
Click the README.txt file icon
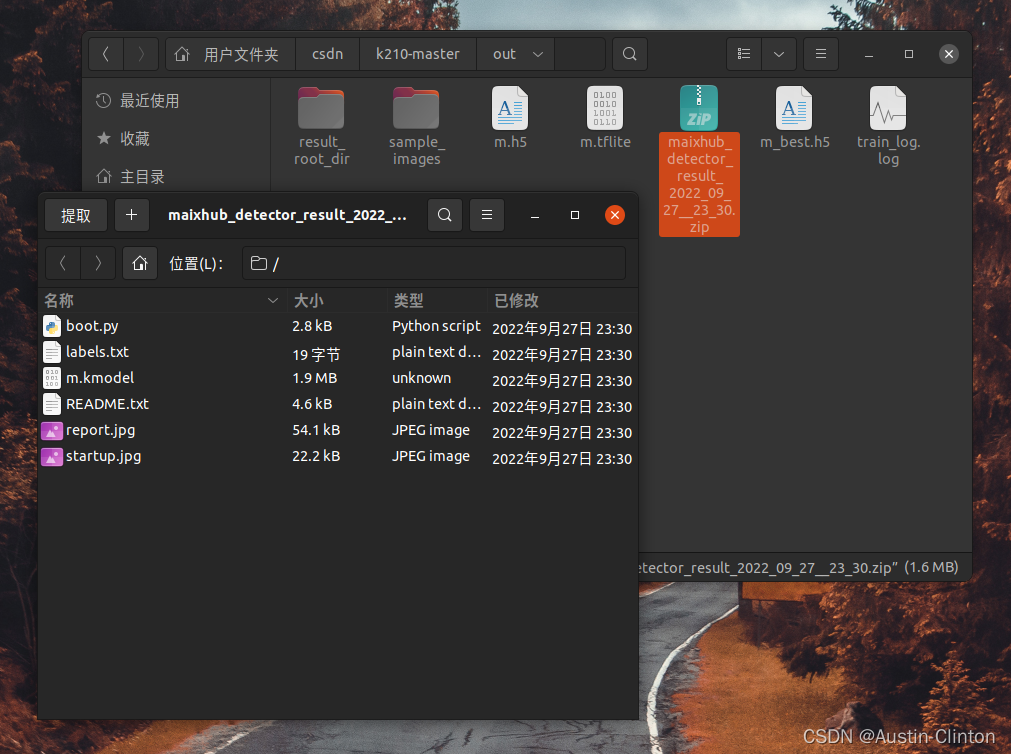[x=52, y=404]
